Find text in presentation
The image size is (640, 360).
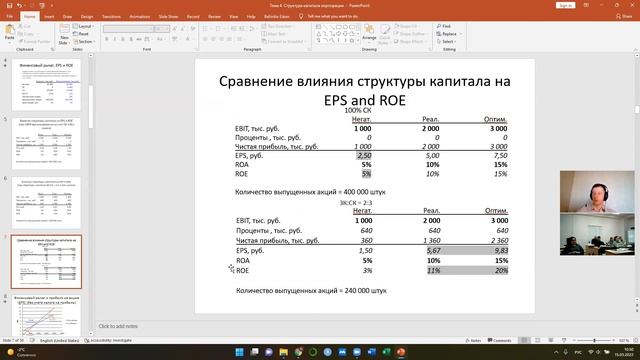click(x=444, y=26)
